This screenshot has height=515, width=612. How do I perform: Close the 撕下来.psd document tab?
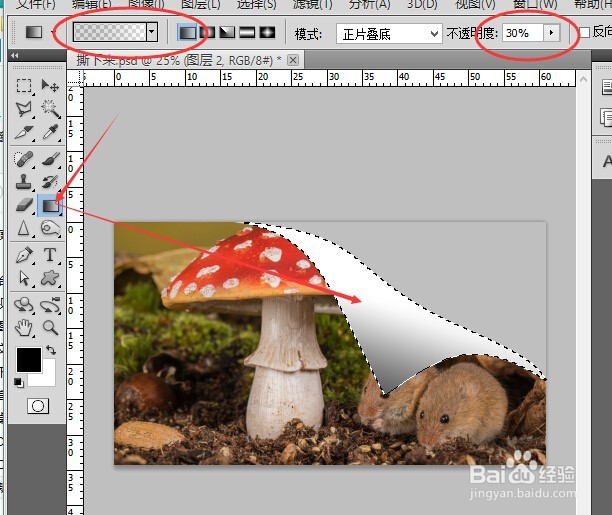pos(293,60)
